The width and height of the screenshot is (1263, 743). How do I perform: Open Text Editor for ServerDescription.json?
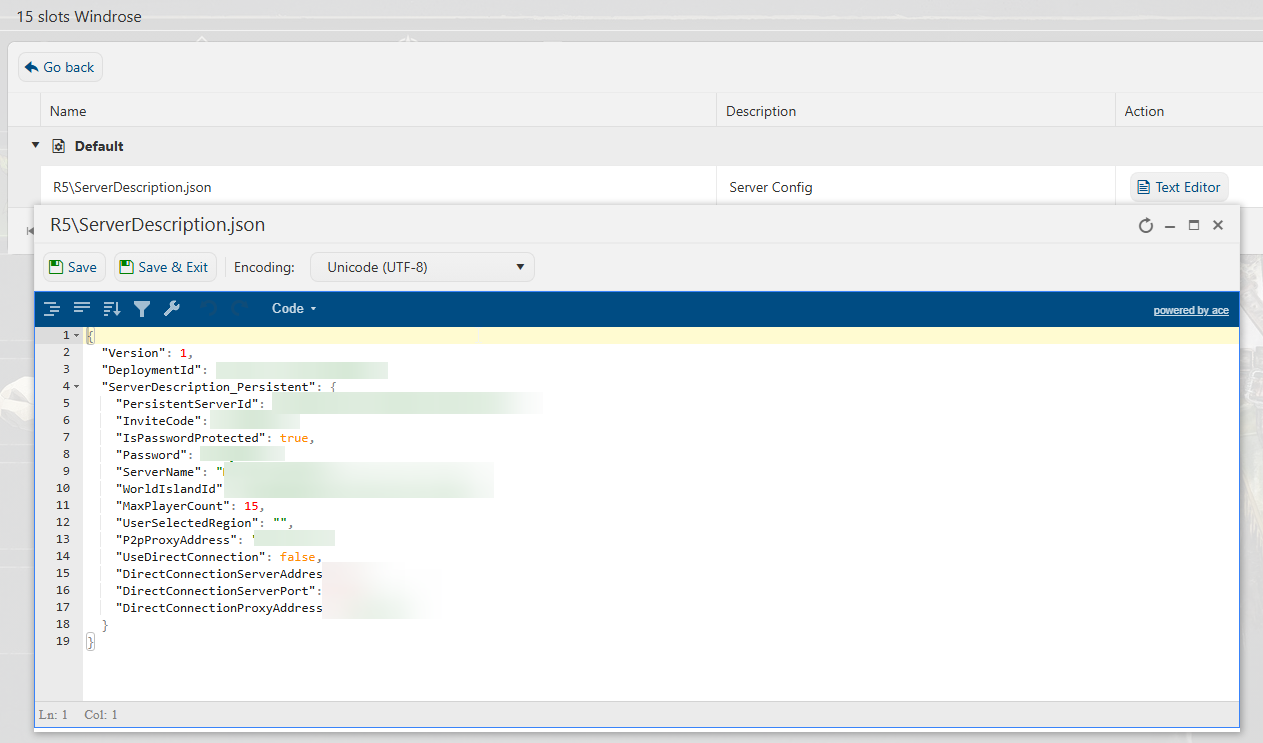pyautogui.click(x=1179, y=187)
